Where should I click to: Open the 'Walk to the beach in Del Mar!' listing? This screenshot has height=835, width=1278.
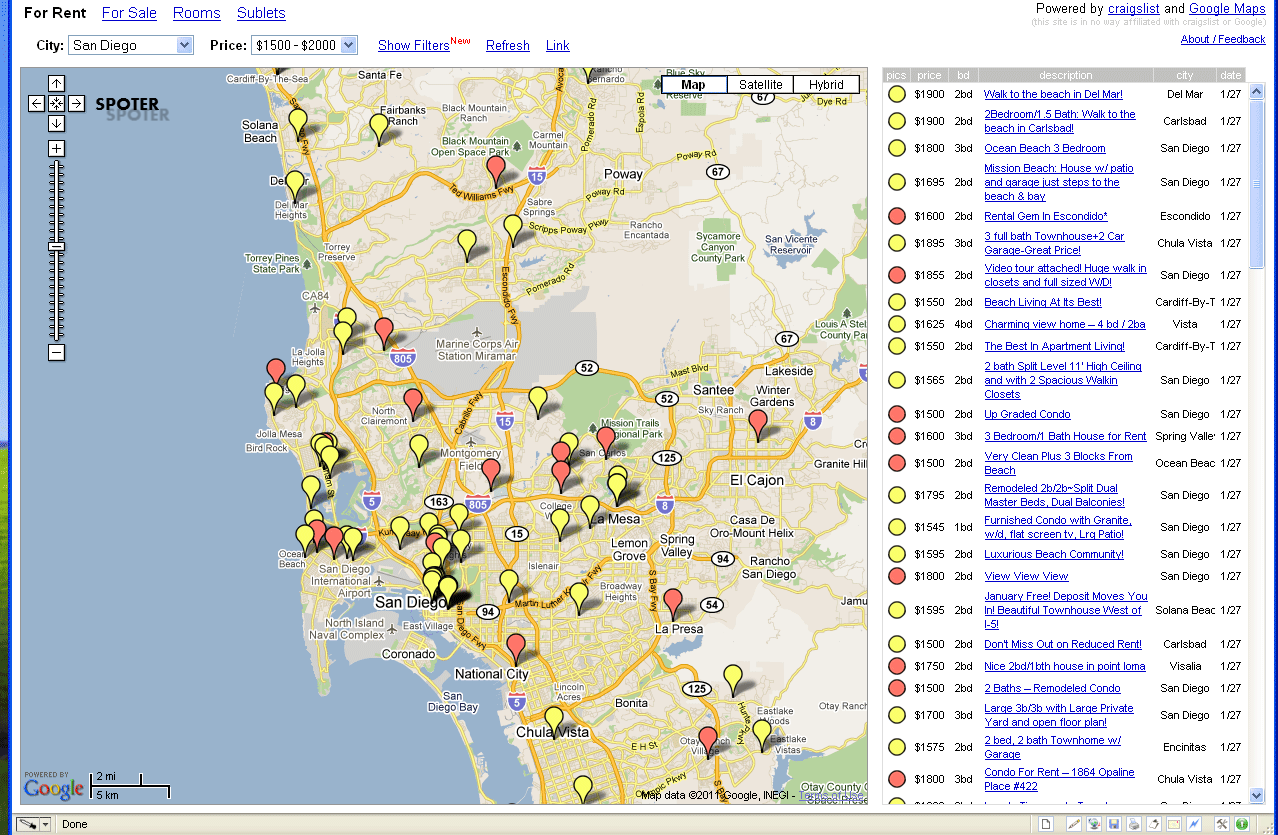1052,94
